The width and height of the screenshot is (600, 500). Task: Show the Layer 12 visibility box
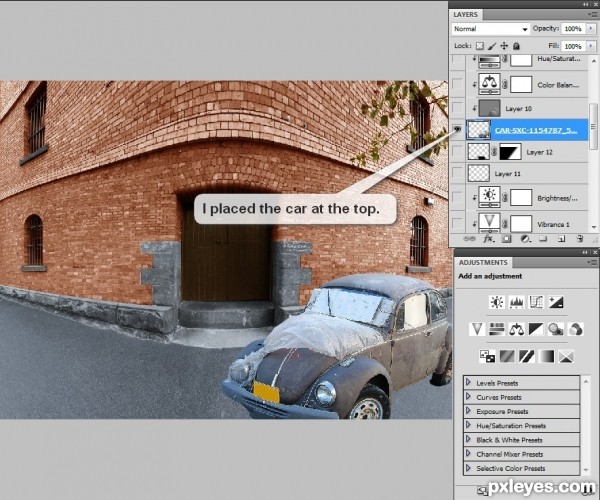pos(457,152)
